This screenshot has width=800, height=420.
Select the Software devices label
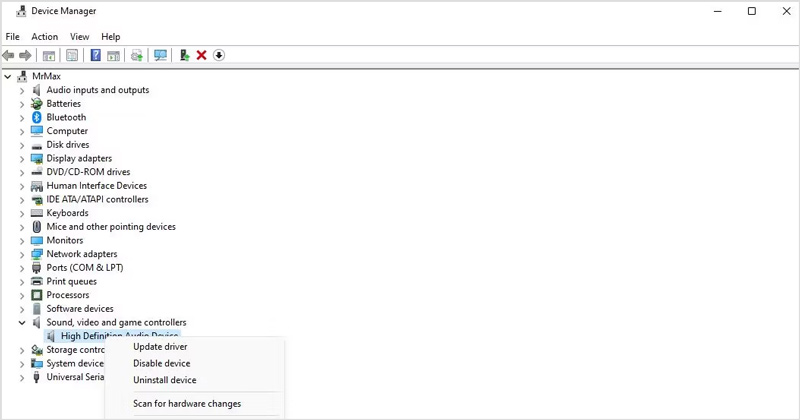coord(80,309)
